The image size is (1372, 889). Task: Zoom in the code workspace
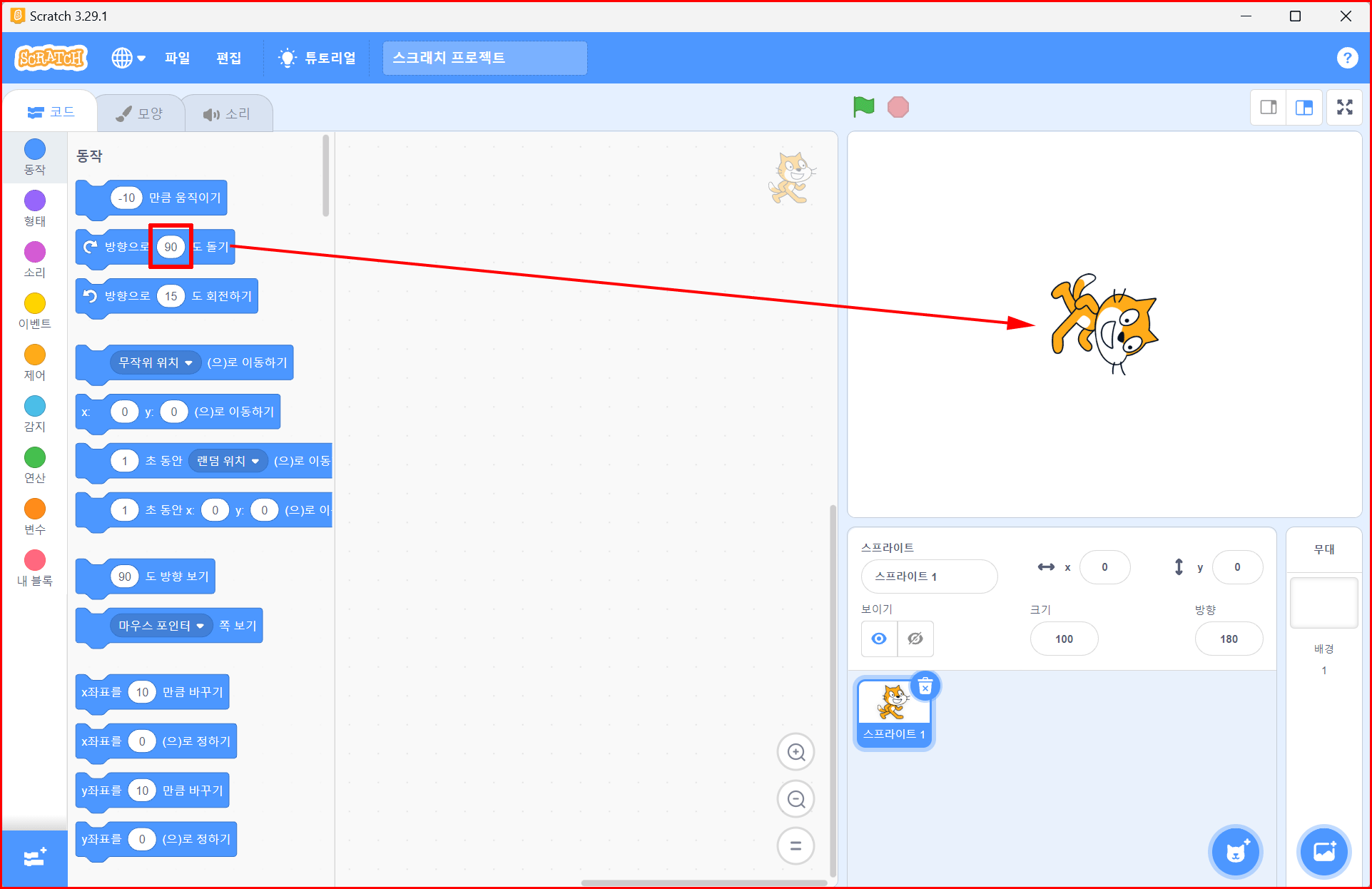pyautogui.click(x=796, y=752)
